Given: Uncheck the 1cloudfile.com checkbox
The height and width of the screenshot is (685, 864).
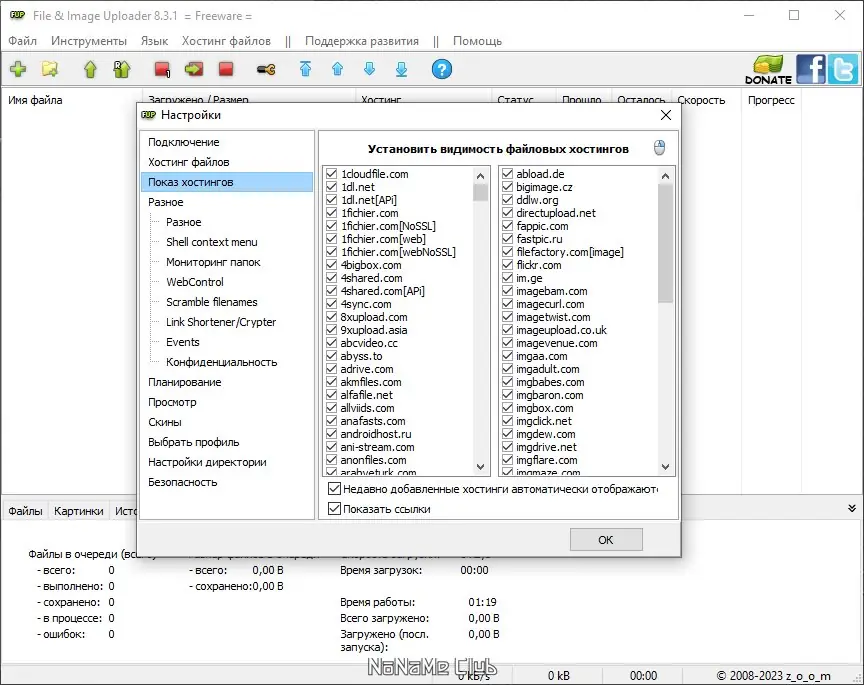Looking at the screenshot, I should click(x=332, y=174).
